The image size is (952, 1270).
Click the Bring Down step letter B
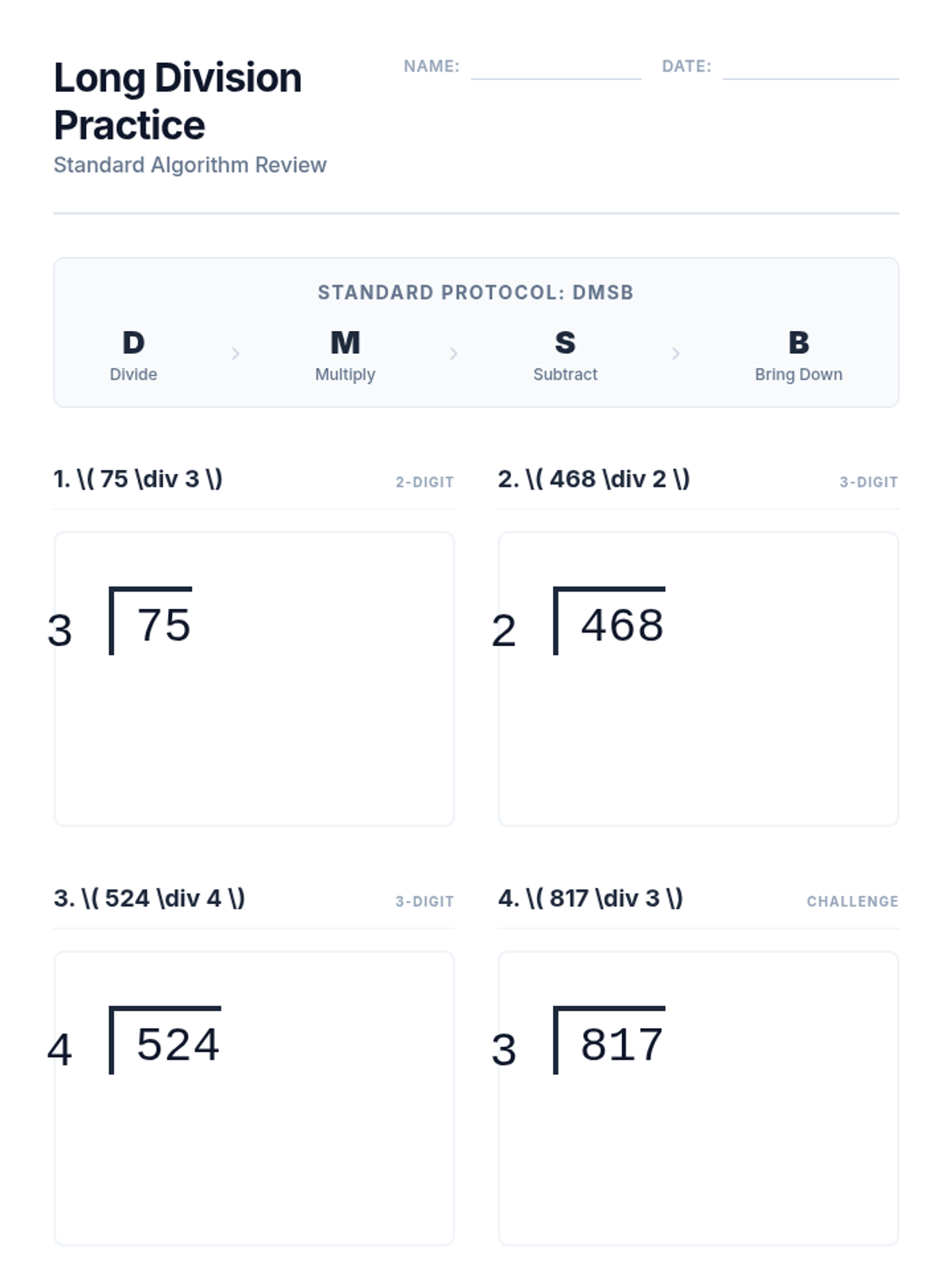coord(798,343)
